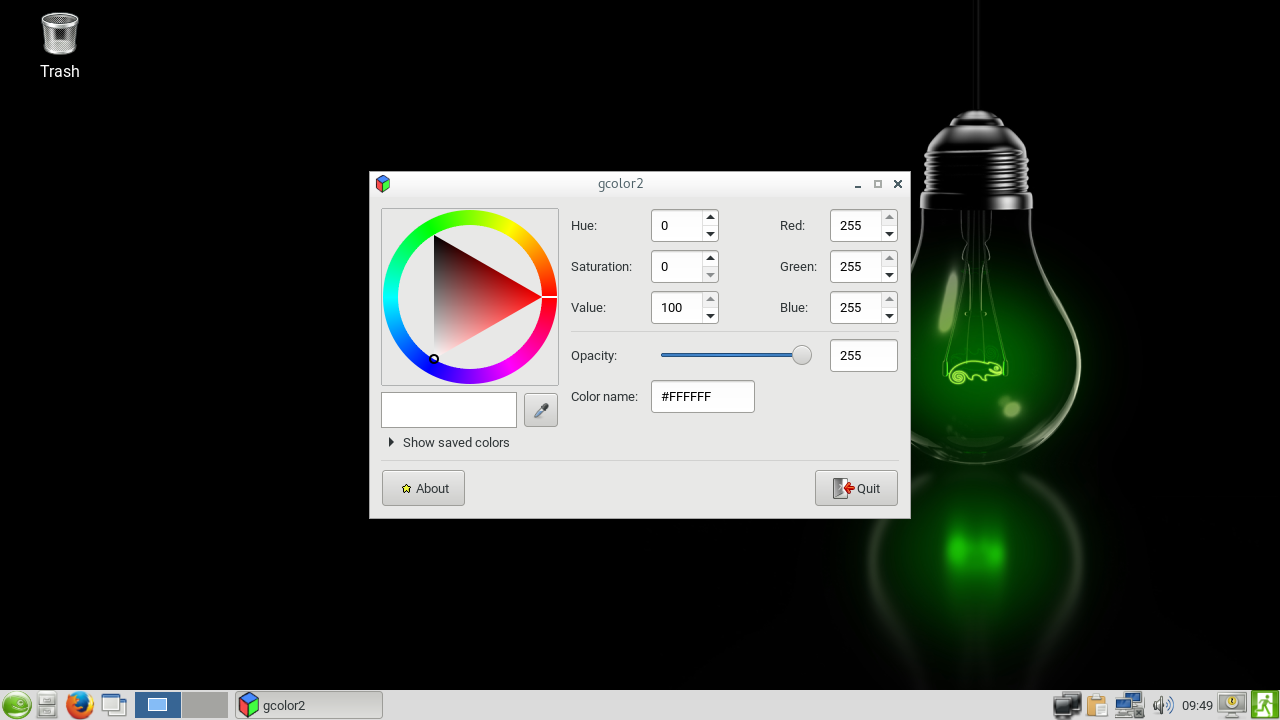This screenshot has width=1280, height=720.
Task: Click the white color preview swatch
Action: (x=449, y=410)
